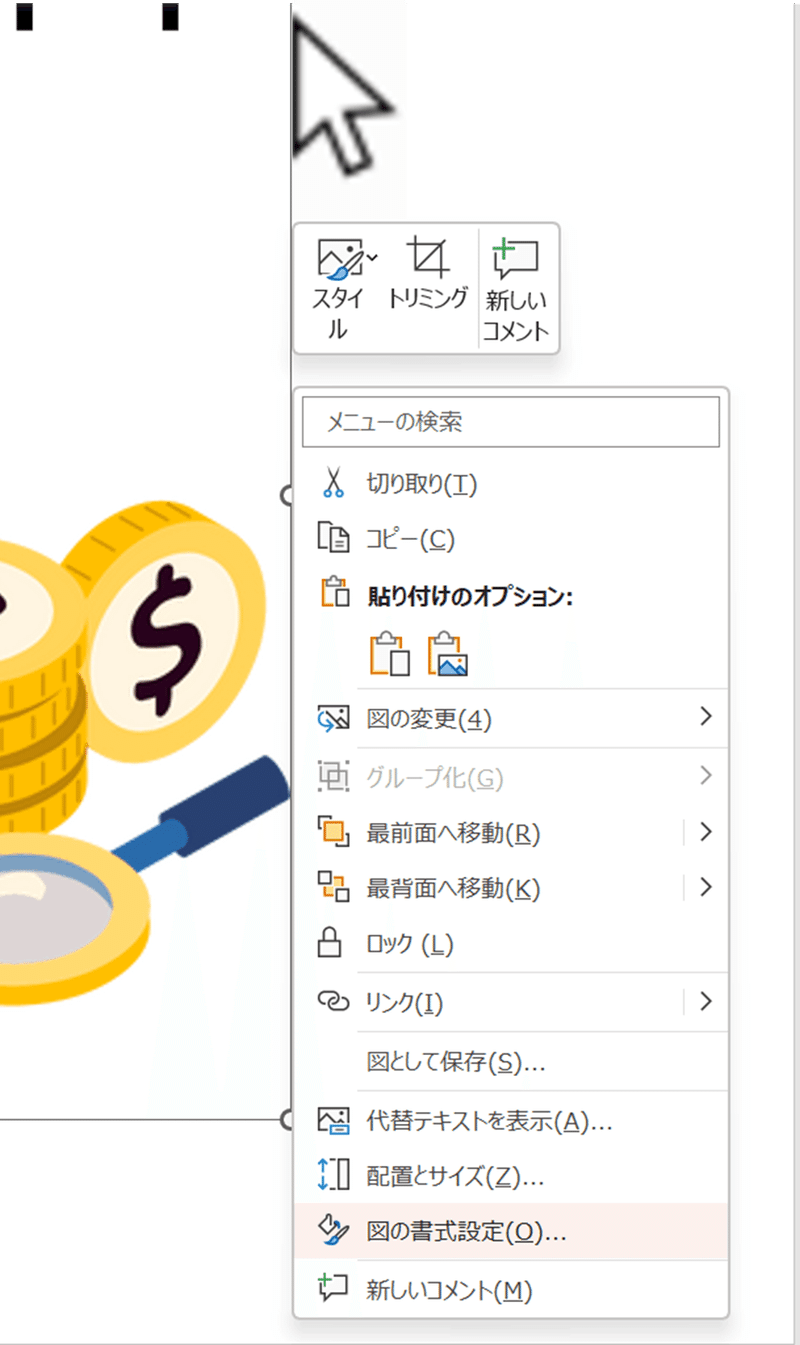The width and height of the screenshot is (800, 1345).
Task: Click the alt text icon for 代替テキストを表示
Action: (x=332, y=1121)
